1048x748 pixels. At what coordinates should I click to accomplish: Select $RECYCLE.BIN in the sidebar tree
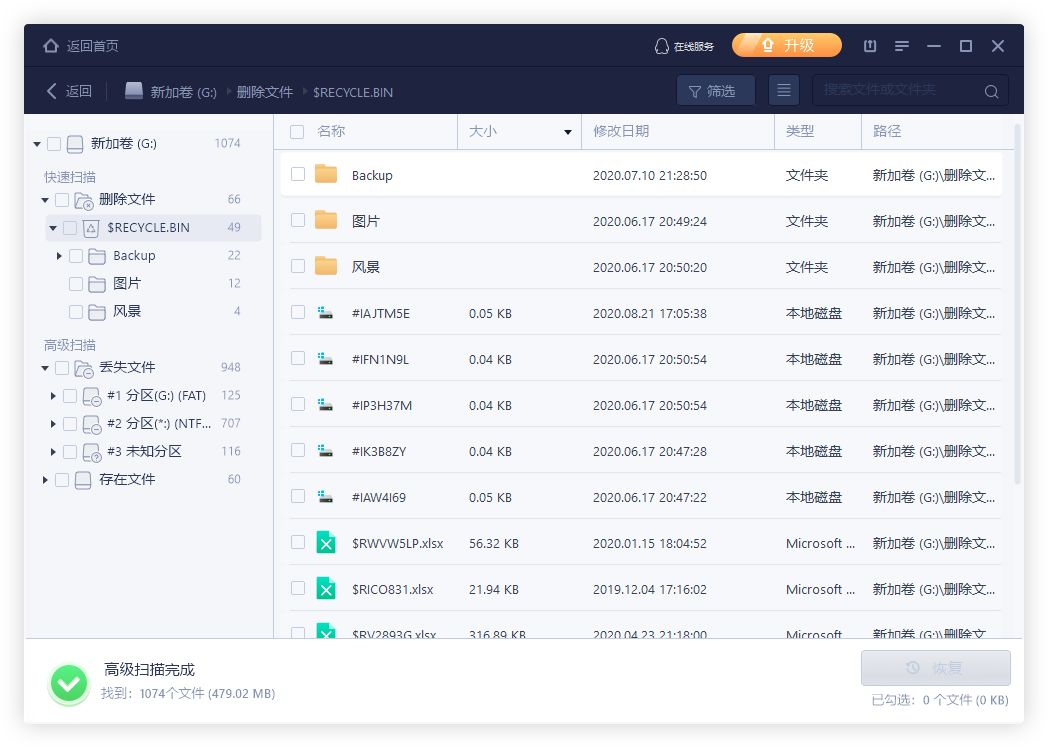tap(148, 227)
